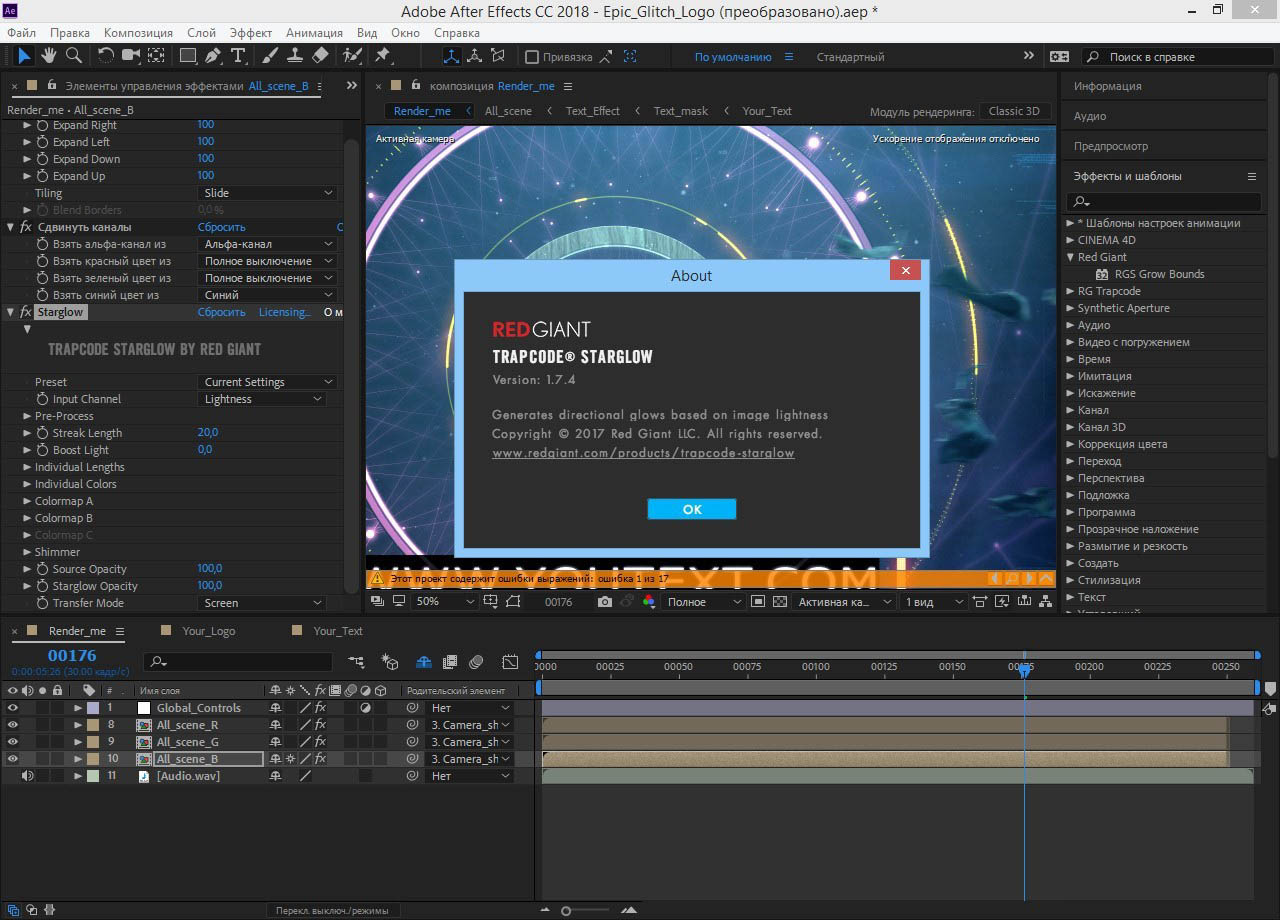Select the Clone Stamp tool
This screenshot has width=1280, height=920.
[295, 56]
